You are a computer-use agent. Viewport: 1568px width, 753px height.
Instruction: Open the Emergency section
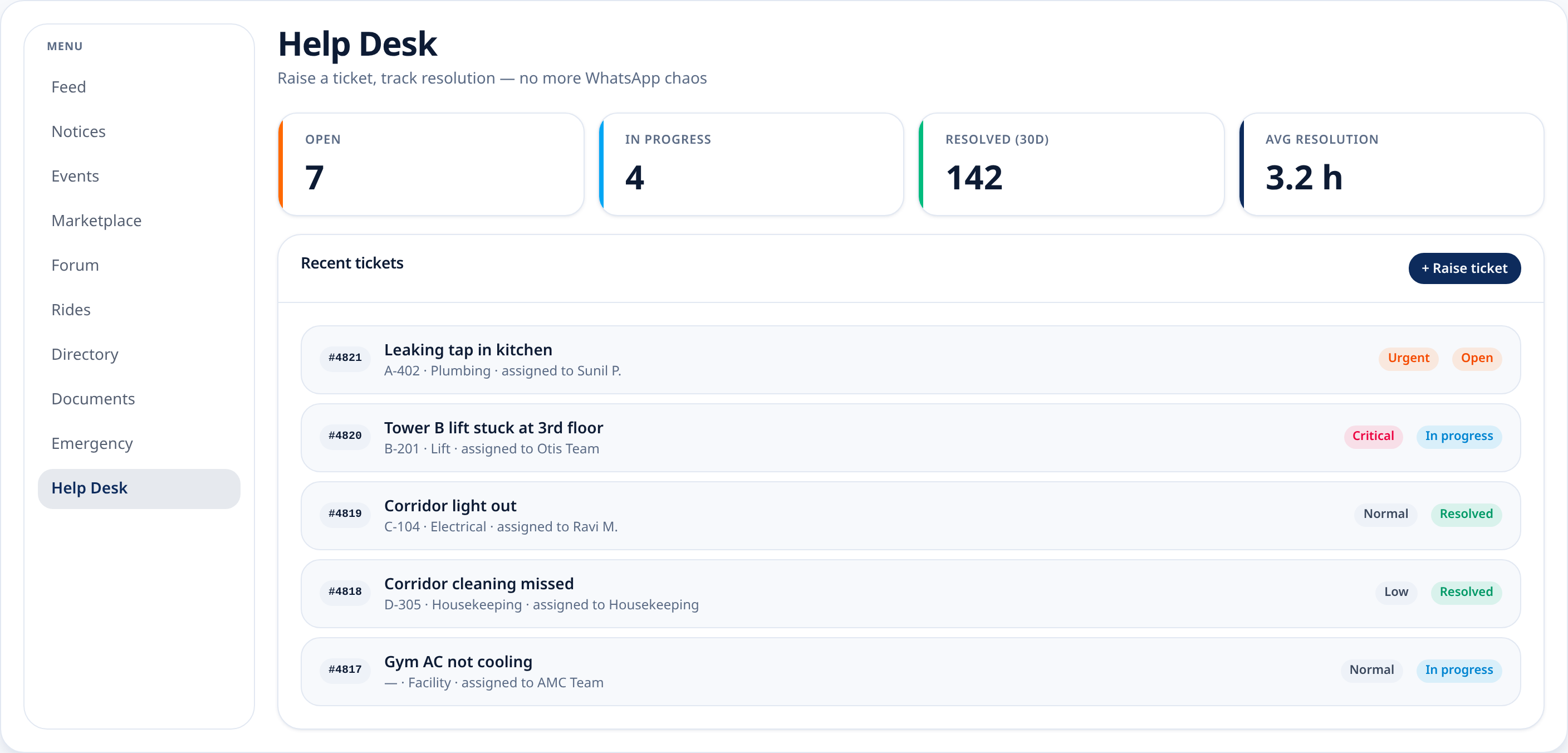tap(139, 443)
